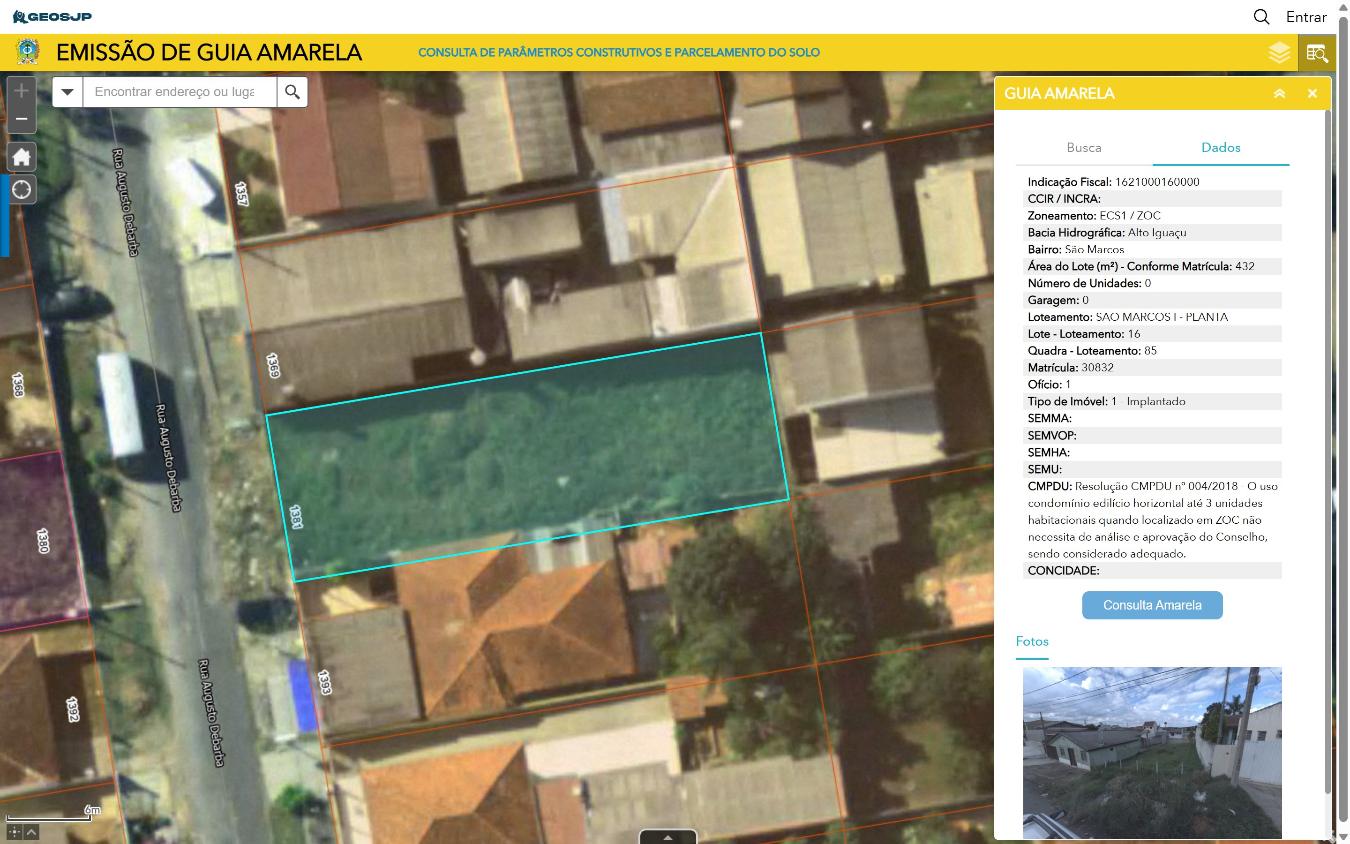The height and width of the screenshot is (844, 1350).
Task: Run the address search magnifier button
Action: (292, 92)
